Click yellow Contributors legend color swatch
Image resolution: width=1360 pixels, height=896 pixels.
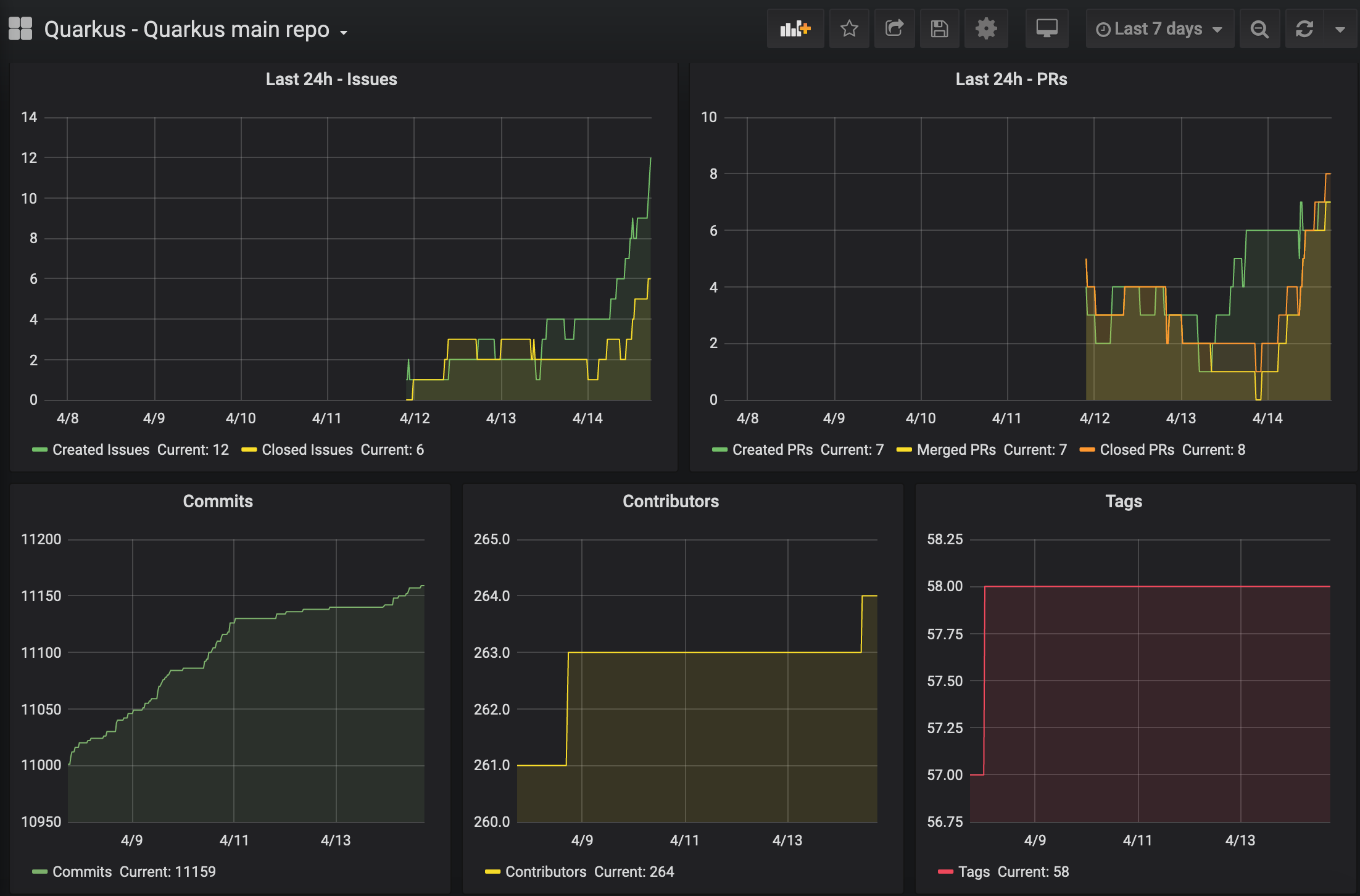(x=492, y=872)
